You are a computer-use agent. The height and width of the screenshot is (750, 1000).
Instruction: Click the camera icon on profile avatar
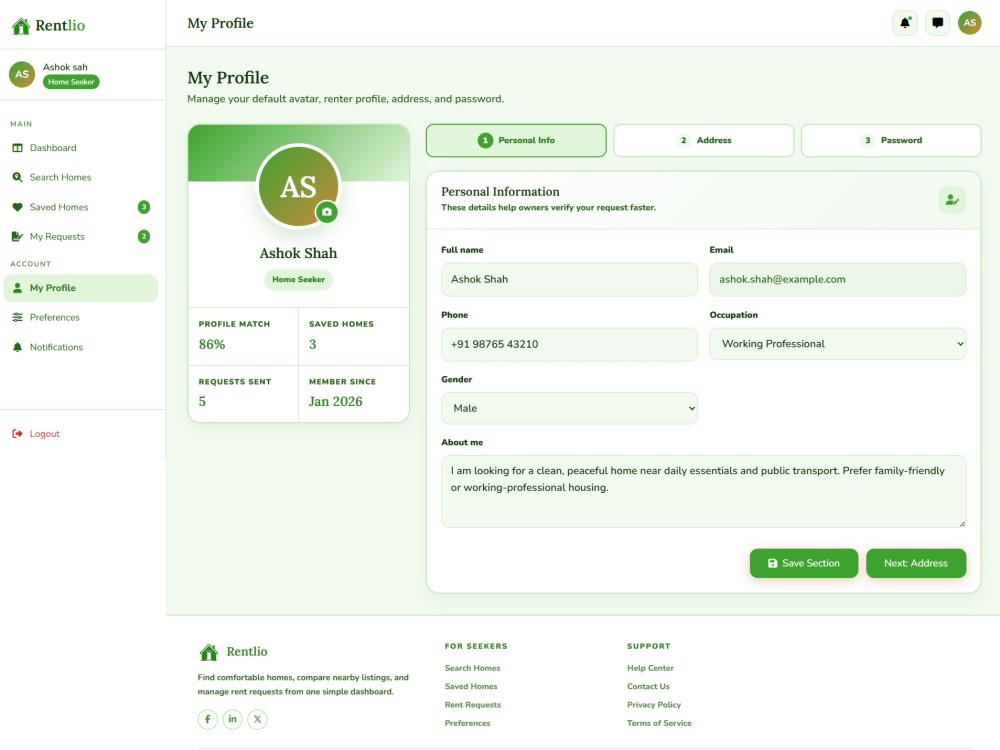(327, 212)
